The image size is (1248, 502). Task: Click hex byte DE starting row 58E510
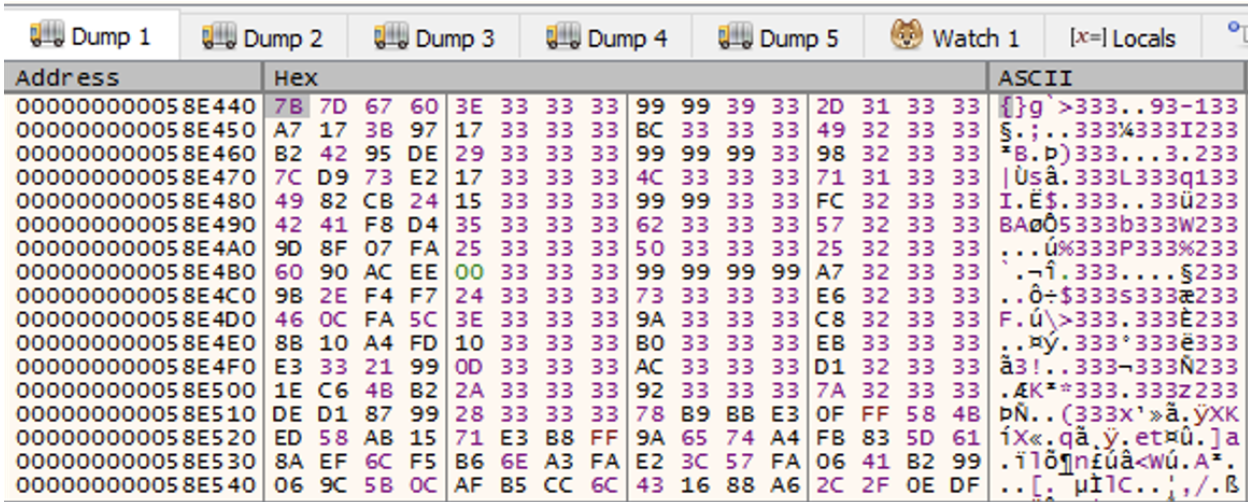[x=288, y=416]
